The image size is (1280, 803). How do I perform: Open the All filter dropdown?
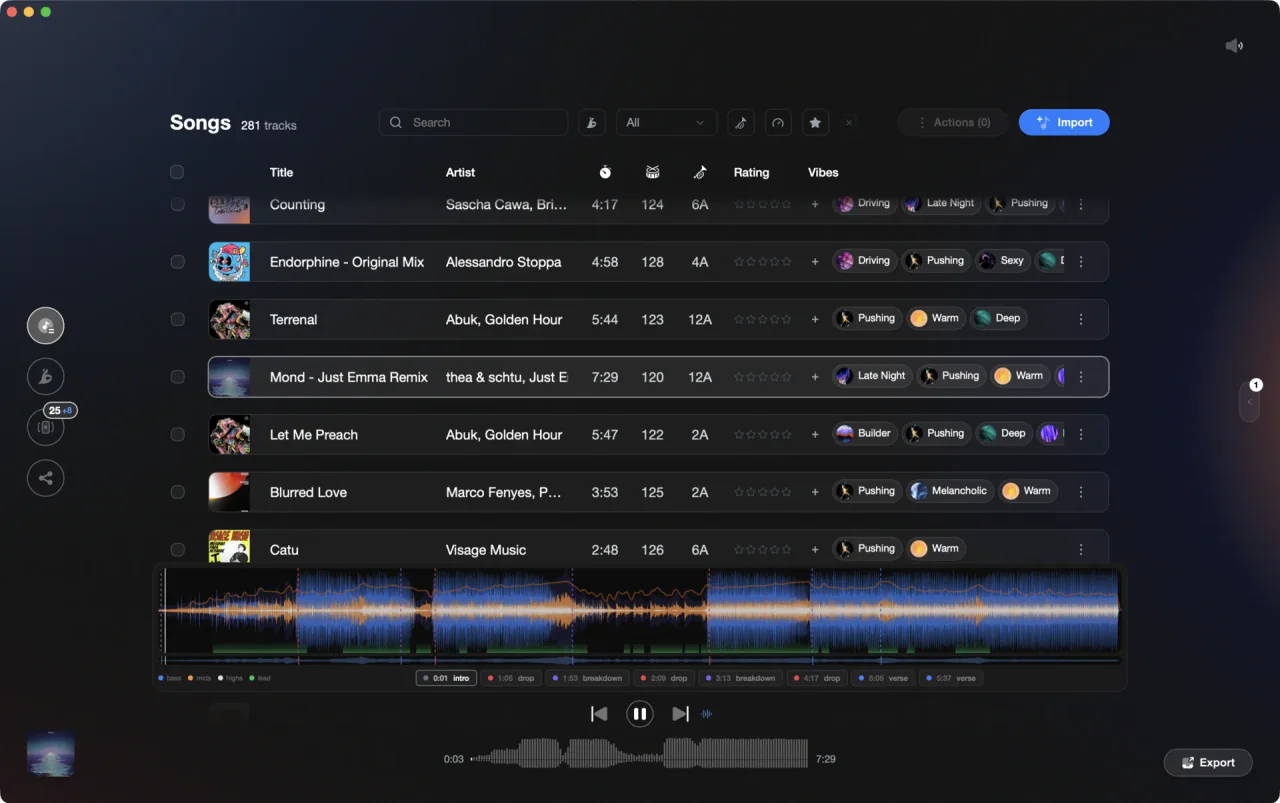(666, 123)
